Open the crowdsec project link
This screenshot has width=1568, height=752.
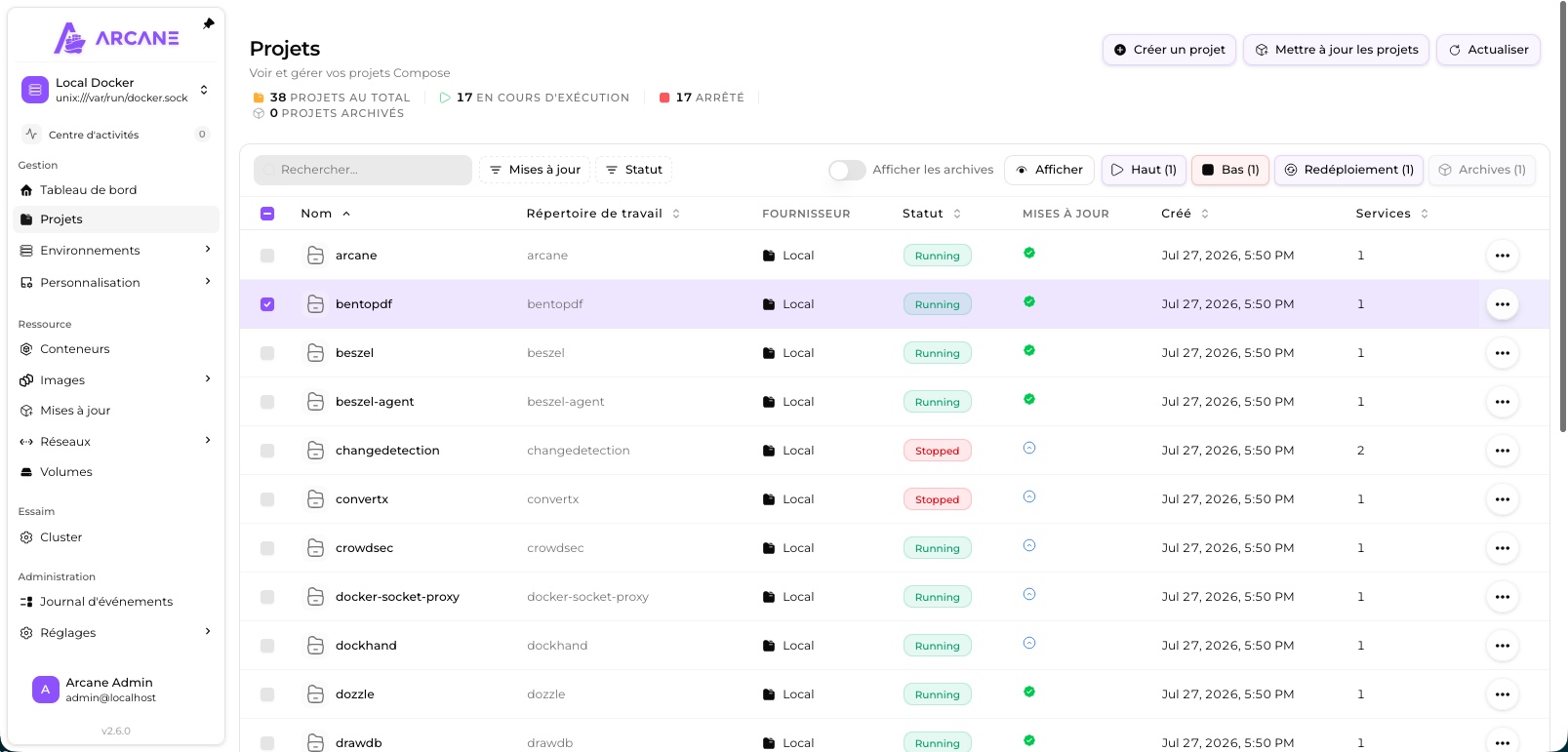pos(364,548)
